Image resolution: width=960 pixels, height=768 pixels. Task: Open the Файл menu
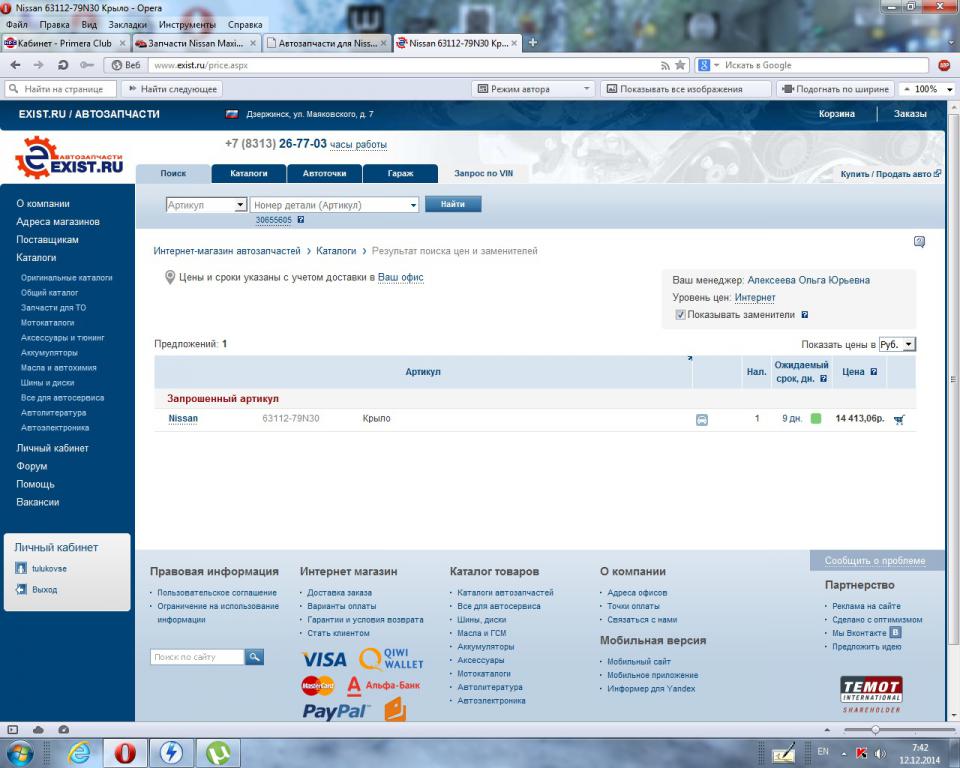[x=17, y=24]
